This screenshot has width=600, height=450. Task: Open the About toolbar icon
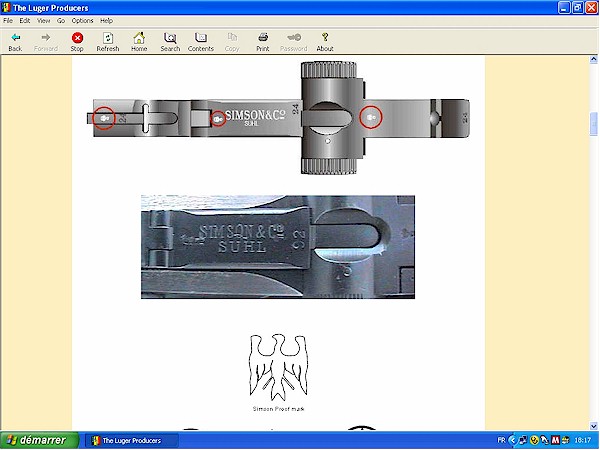[x=325, y=37]
